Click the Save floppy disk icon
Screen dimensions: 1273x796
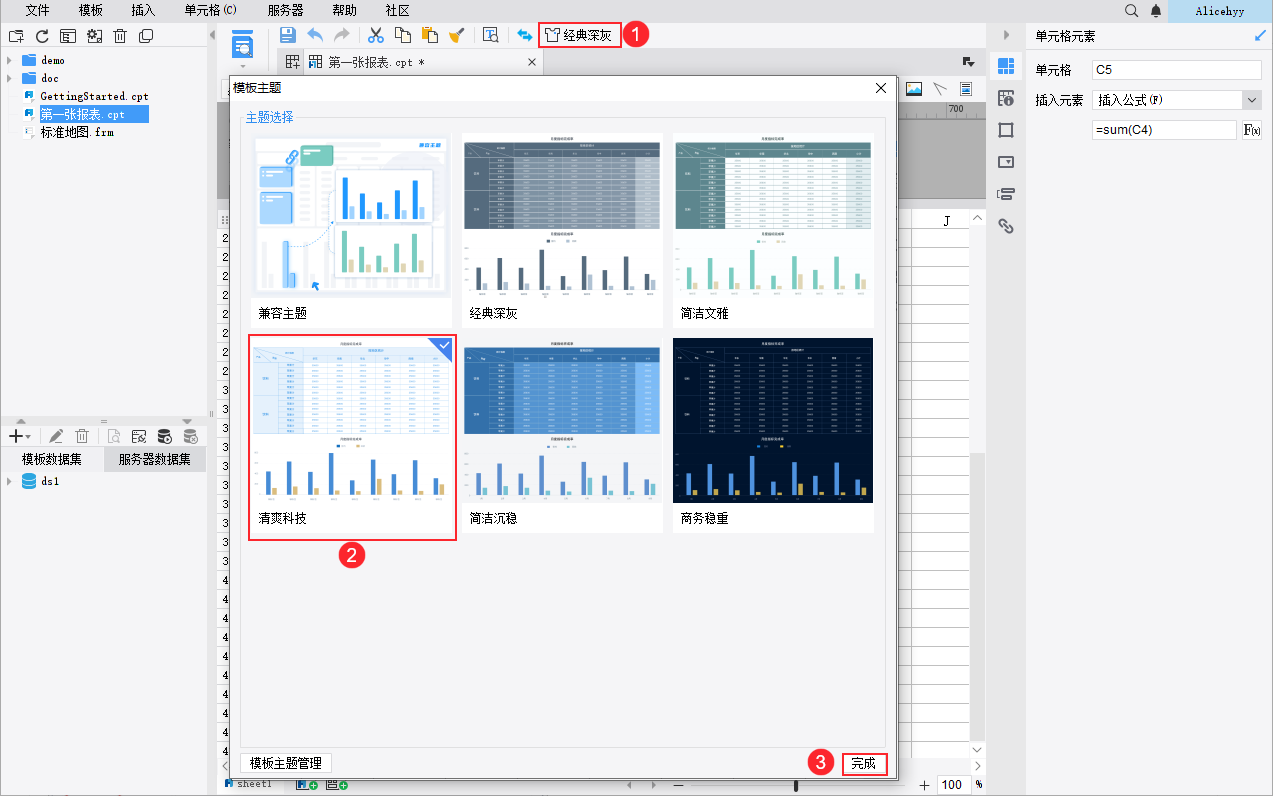[x=288, y=35]
